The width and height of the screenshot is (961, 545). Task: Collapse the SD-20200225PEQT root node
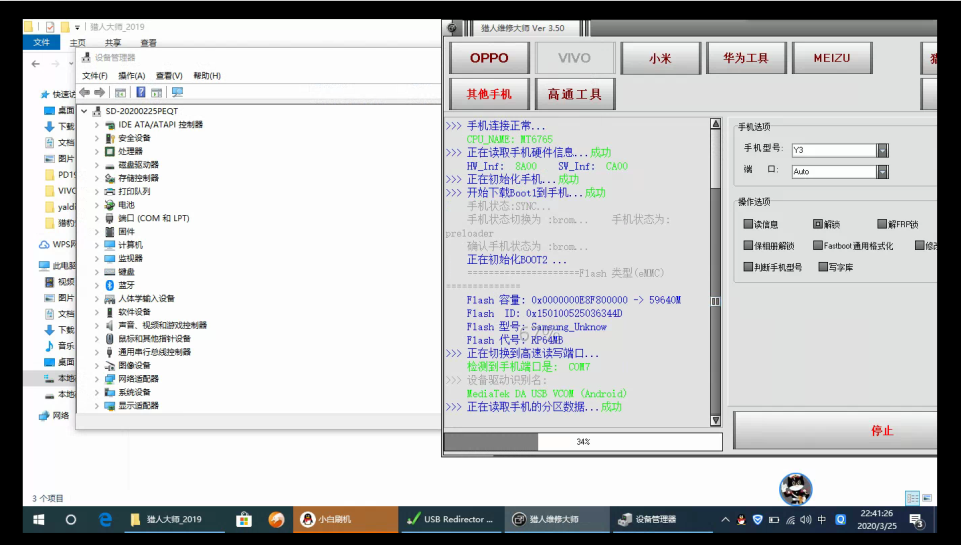click(x=84, y=111)
